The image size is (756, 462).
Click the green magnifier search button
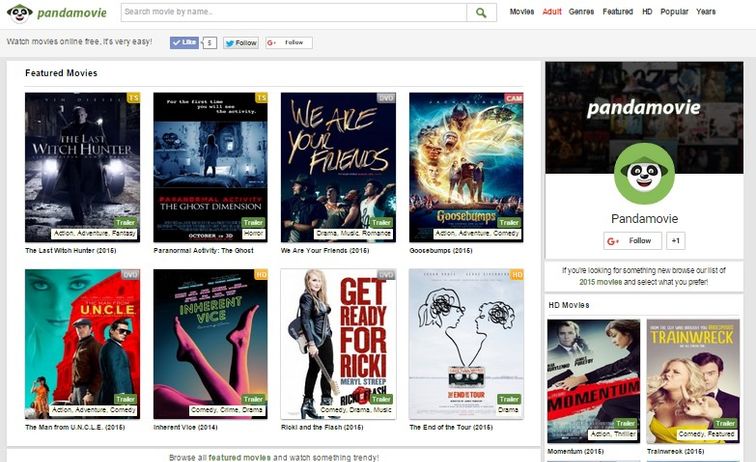click(481, 13)
